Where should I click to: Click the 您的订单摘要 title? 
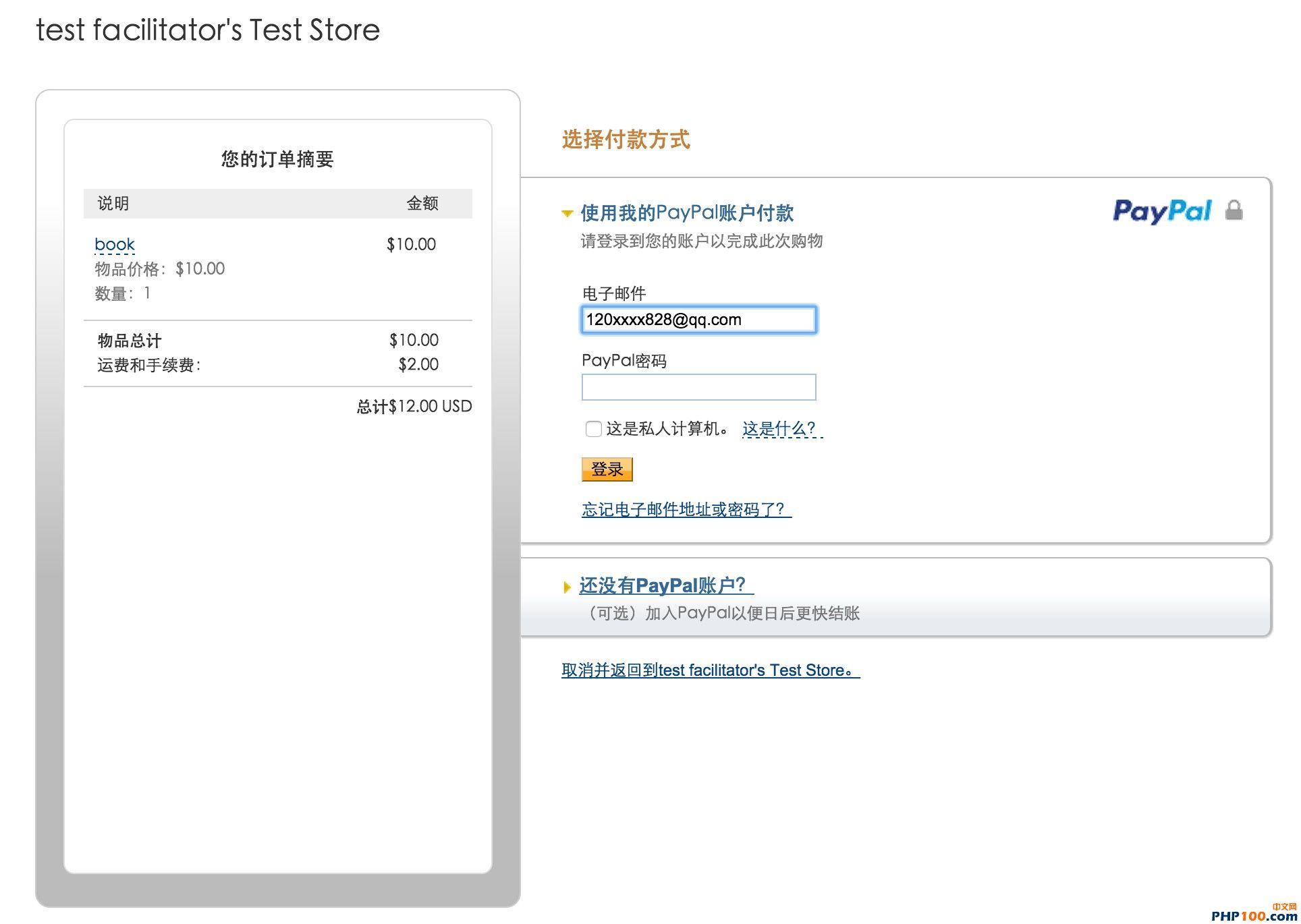277,159
